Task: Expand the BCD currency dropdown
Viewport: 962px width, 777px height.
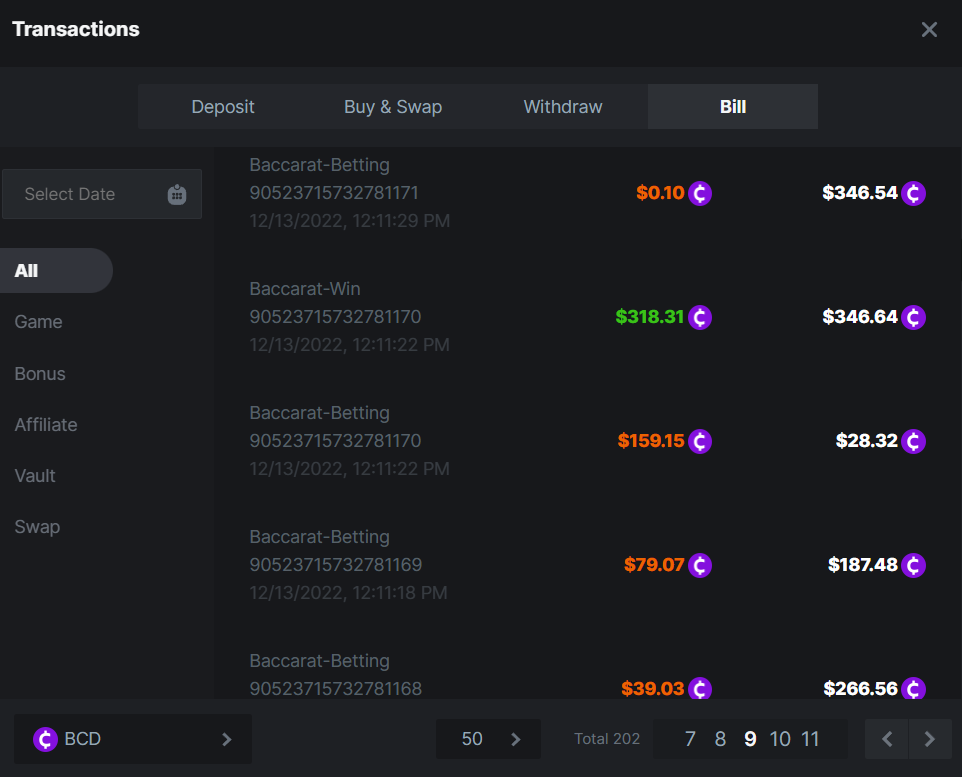Action: click(x=226, y=739)
